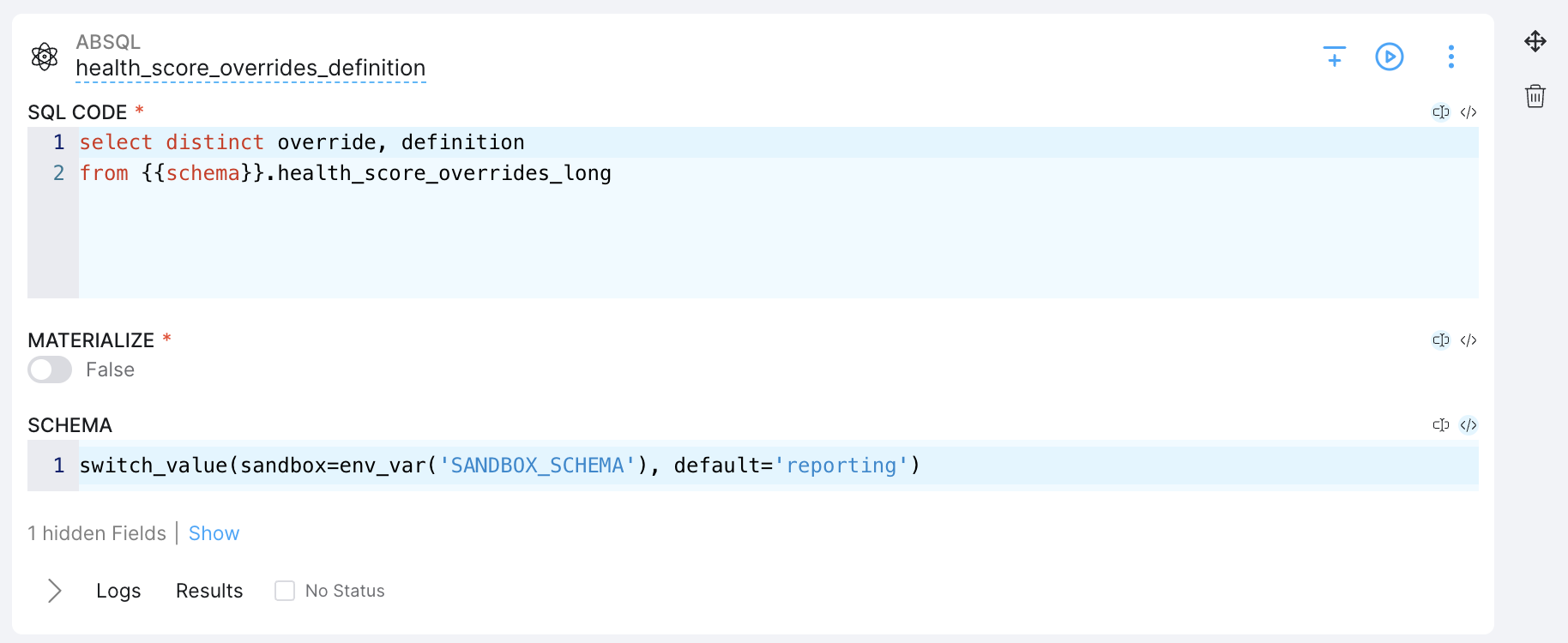Delete the block with the trash icon
The image size is (1568, 643).
coord(1535,95)
